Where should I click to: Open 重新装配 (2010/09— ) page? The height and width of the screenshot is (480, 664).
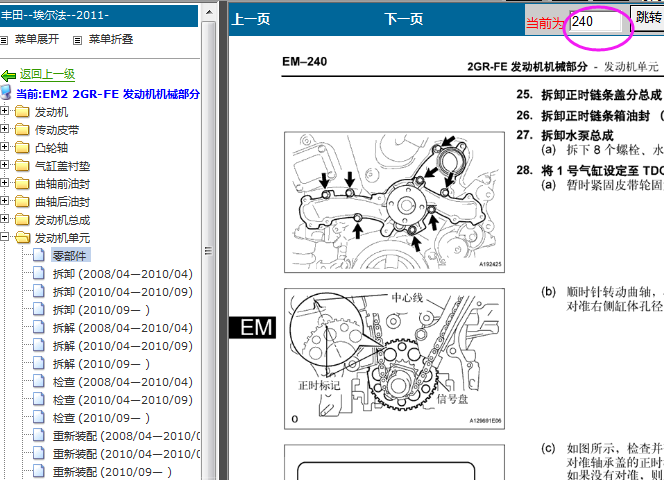coord(112,472)
